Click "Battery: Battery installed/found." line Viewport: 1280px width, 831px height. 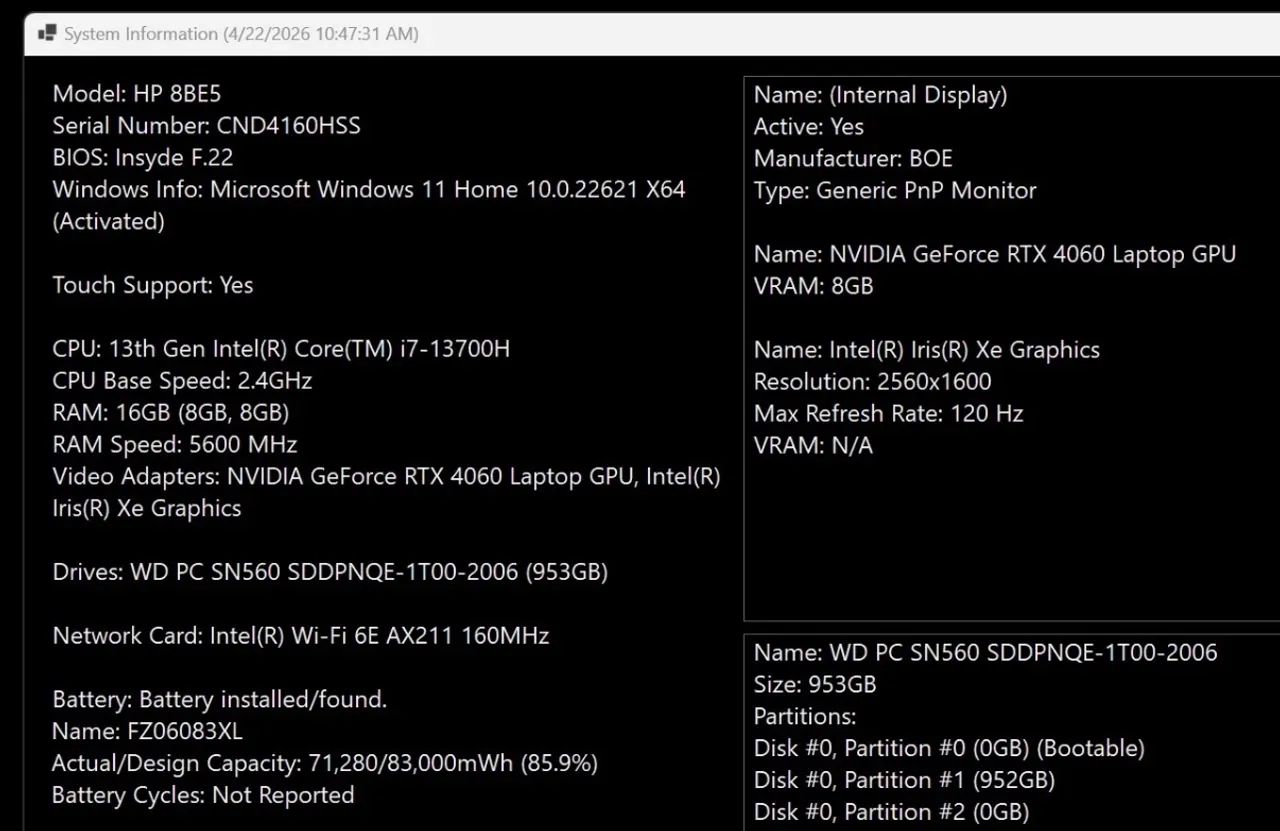click(219, 700)
